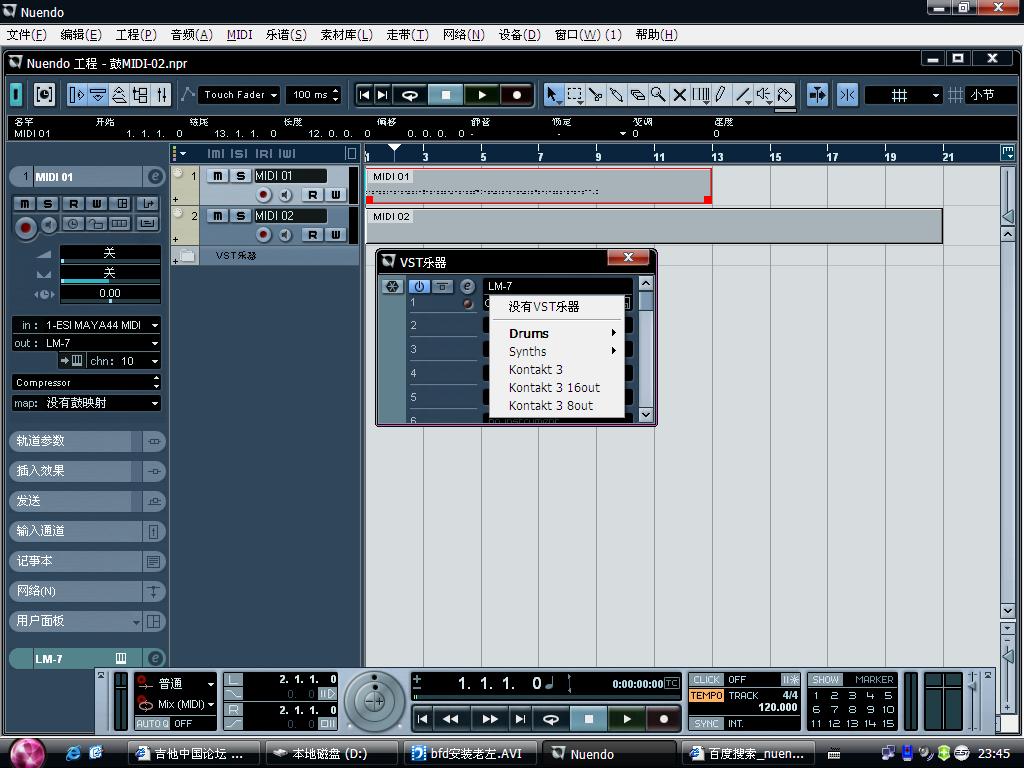The height and width of the screenshot is (768, 1024).
Task: Open the Mixer window
Action: [161, 95]
